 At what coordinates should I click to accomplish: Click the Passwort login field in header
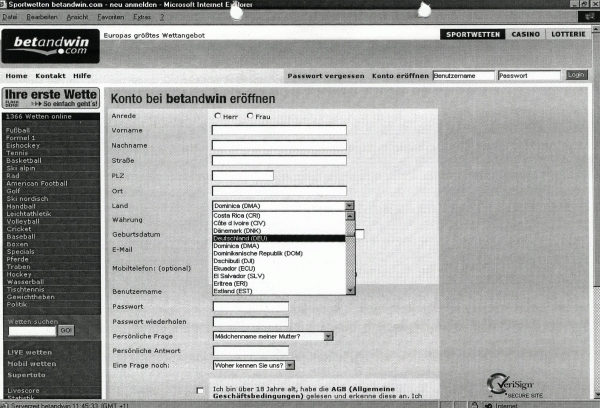pos(529,76)
